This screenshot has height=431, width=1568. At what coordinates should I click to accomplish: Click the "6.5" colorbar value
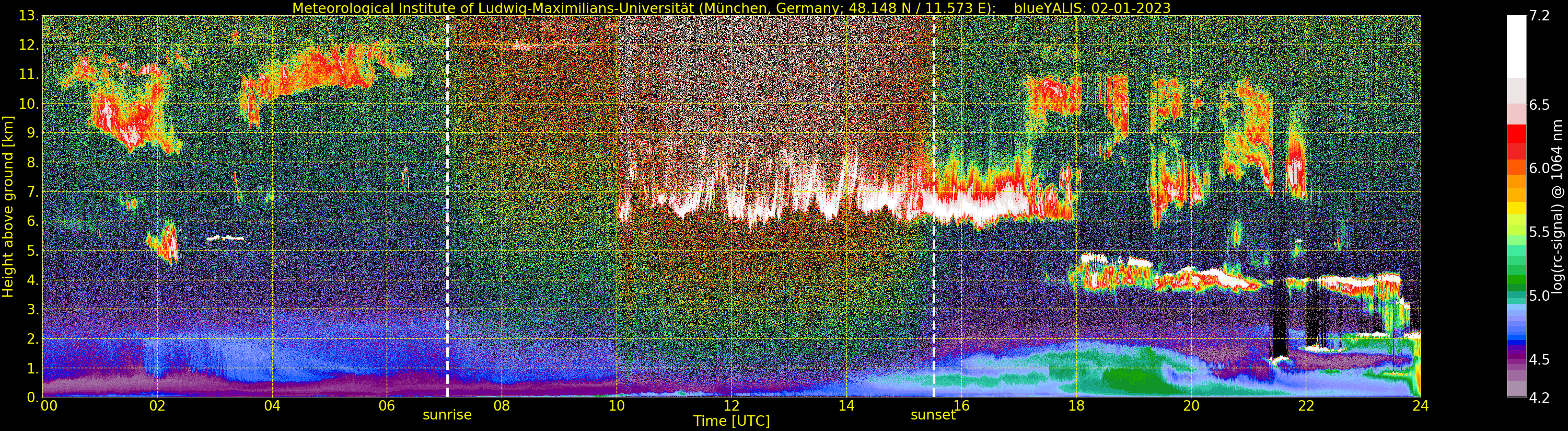[1539, 105]
